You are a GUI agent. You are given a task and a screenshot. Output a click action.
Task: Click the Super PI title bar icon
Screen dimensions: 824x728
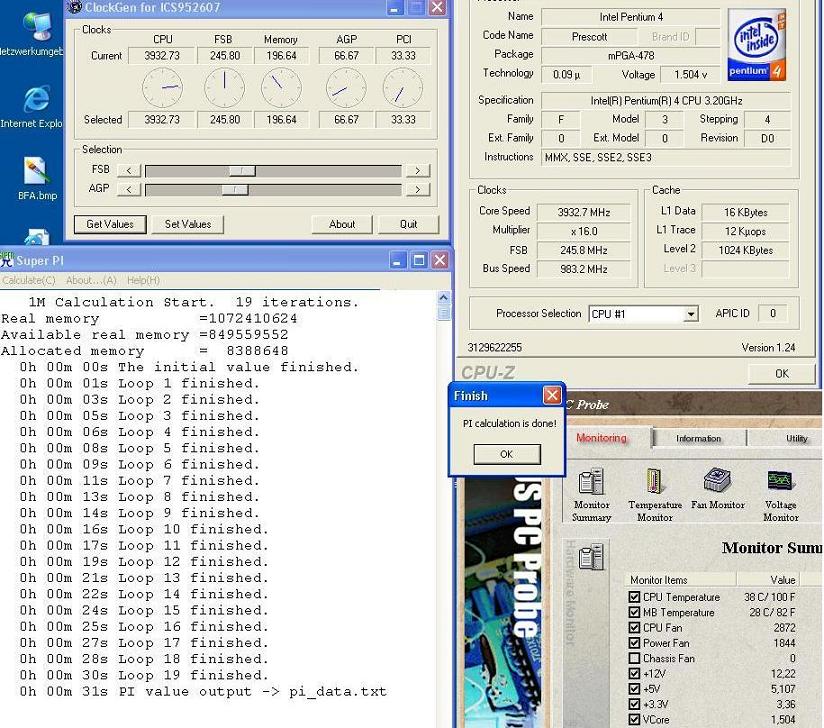pyautogui.click(x=7, y=260)
